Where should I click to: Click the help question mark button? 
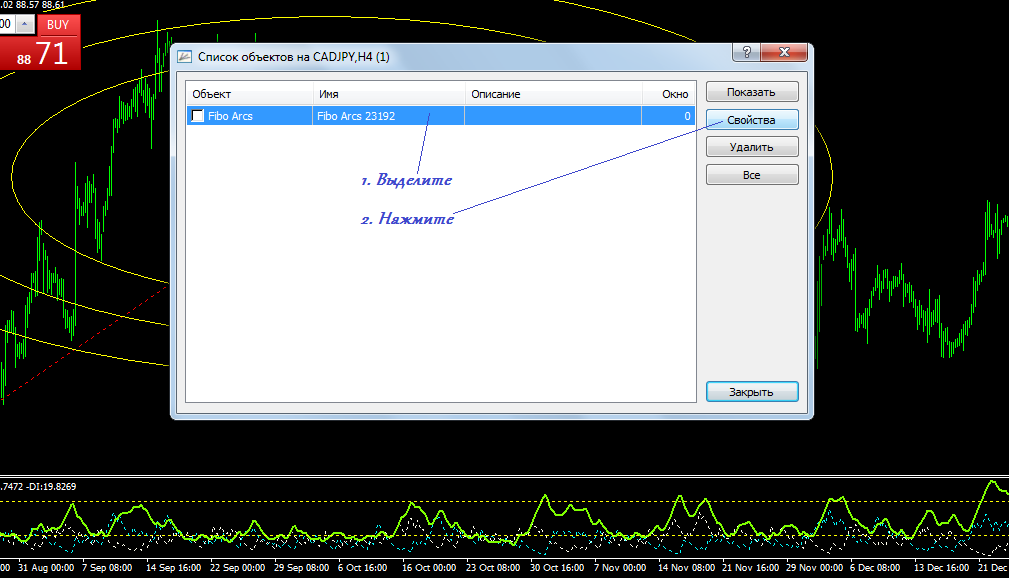743,53
